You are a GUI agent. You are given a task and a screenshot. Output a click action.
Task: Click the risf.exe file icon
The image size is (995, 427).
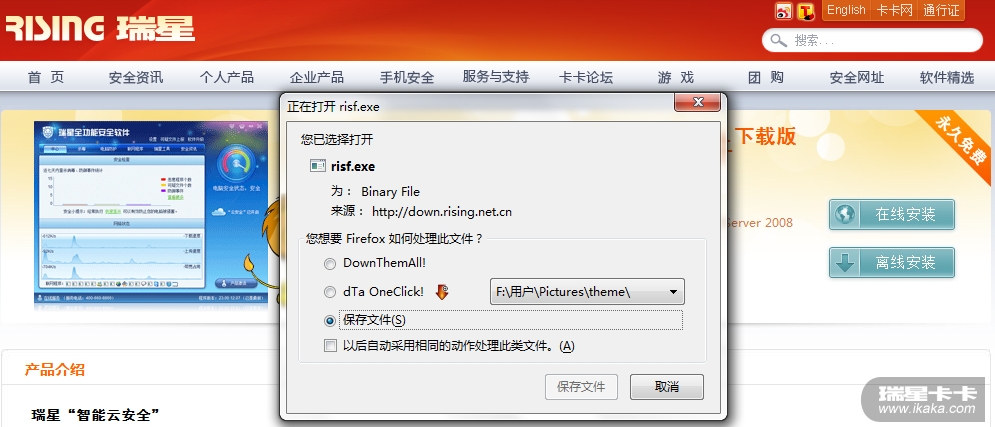pos(317,166)
